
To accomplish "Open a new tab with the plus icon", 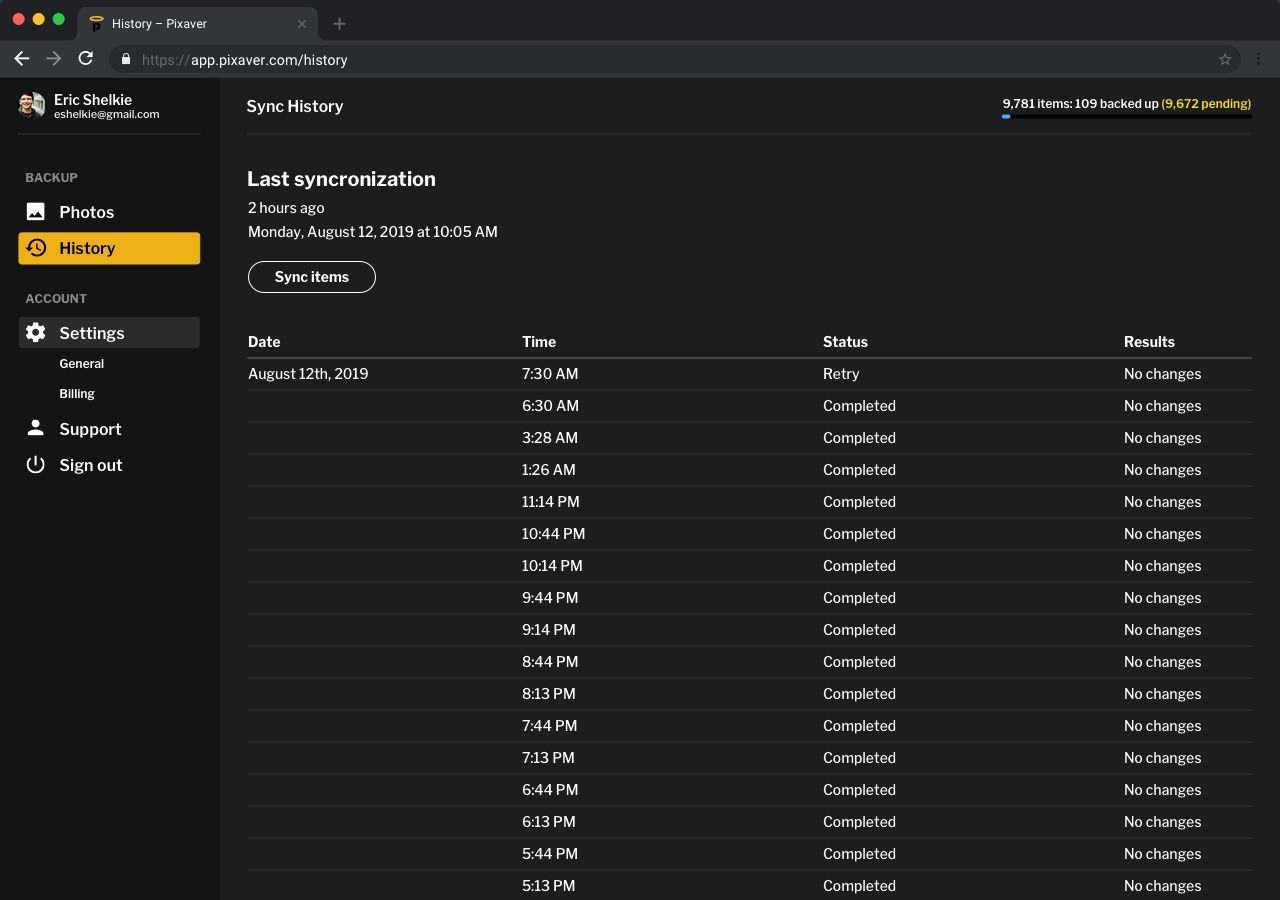I will [x=339, y=24].
